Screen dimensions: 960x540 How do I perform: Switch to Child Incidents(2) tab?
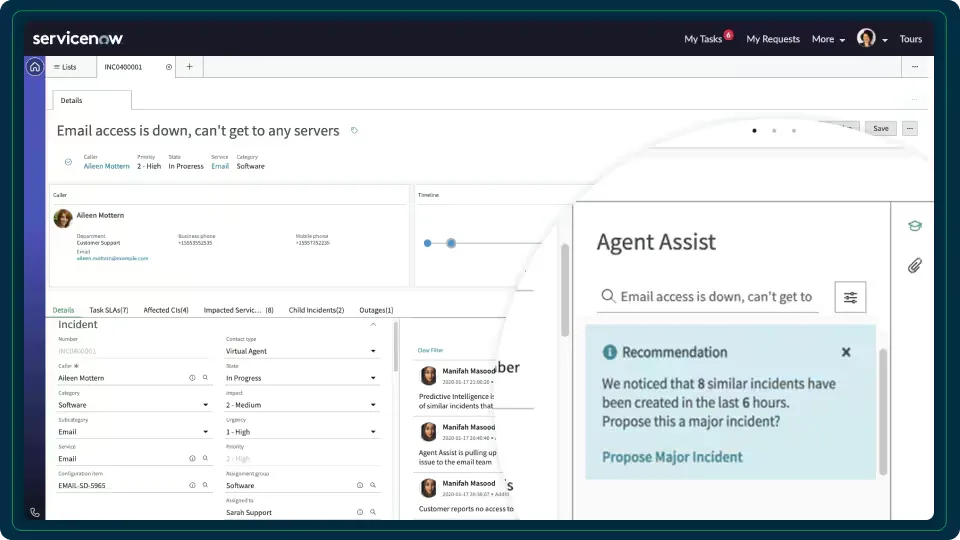(316, 310)
